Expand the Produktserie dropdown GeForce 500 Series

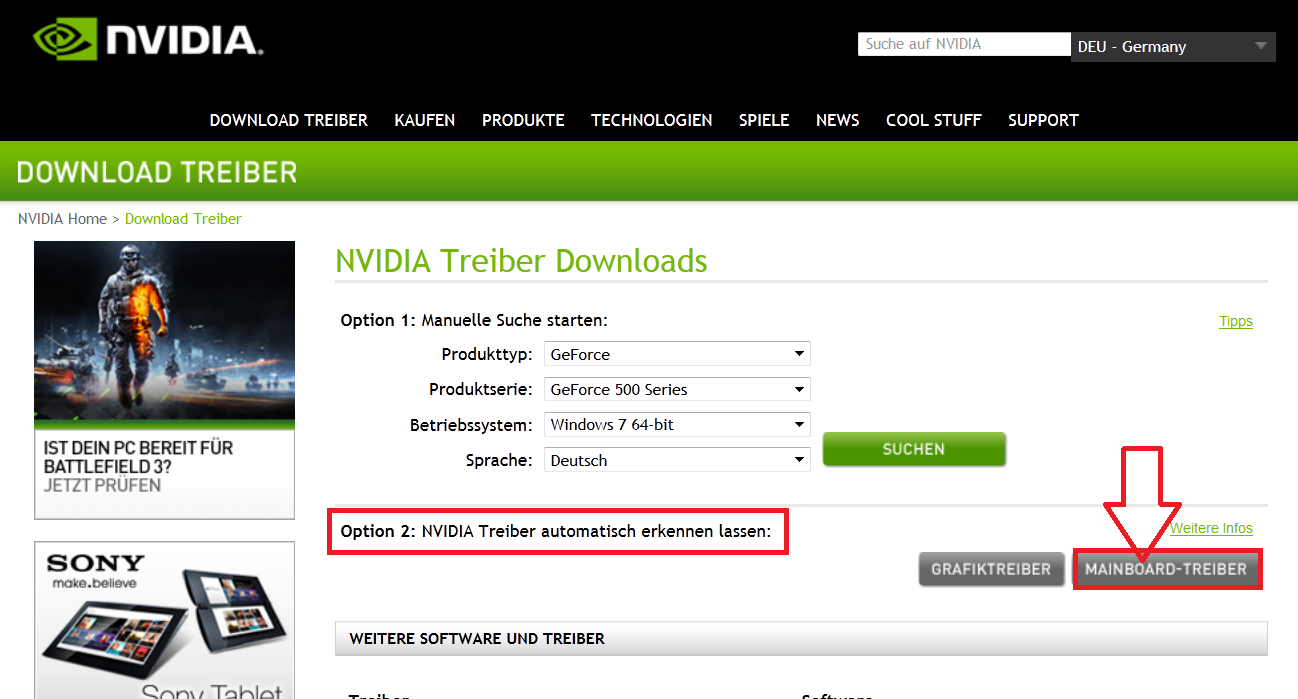coord(677,389)
